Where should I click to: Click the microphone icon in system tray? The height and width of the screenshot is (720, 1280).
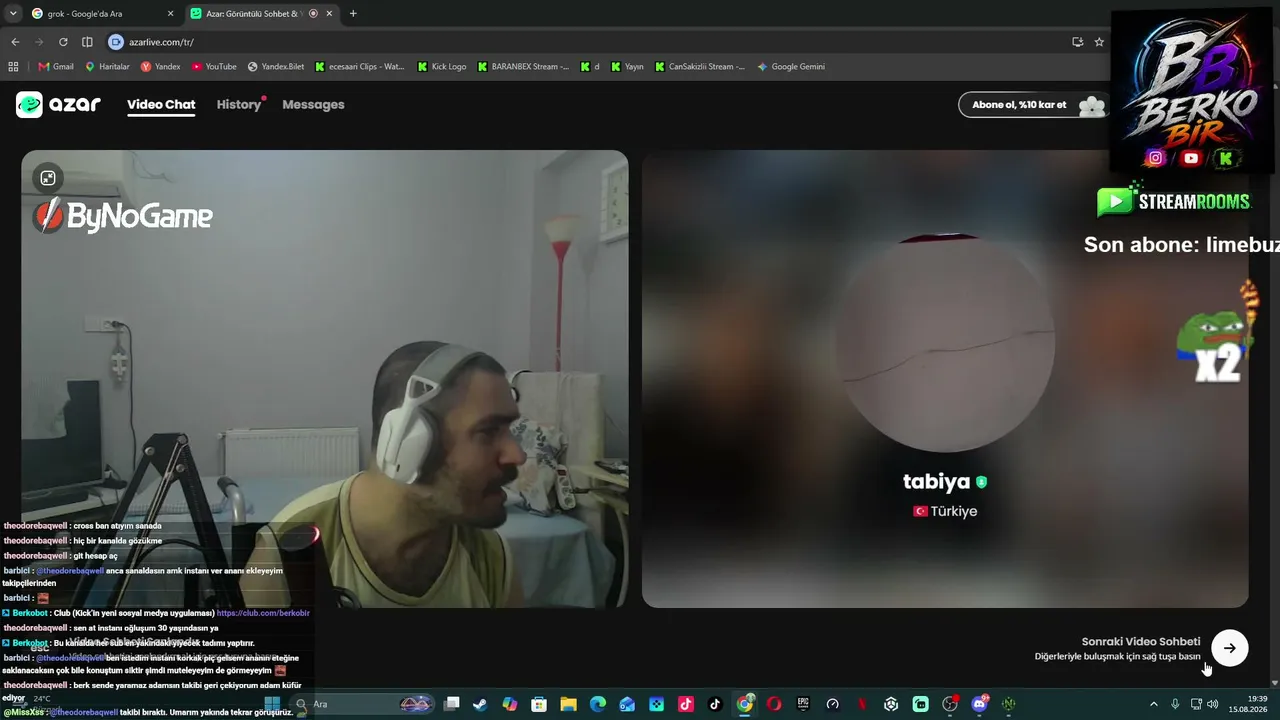point(1175,704)
